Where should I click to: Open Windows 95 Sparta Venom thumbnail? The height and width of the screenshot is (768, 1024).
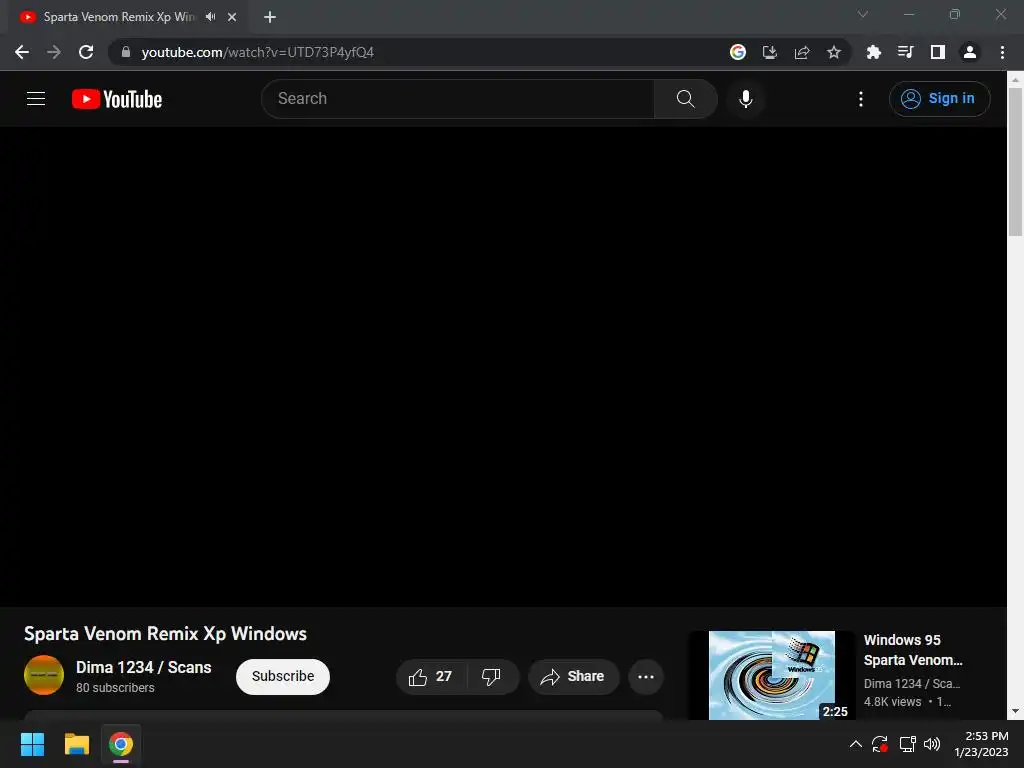click(x=772, y=675)
